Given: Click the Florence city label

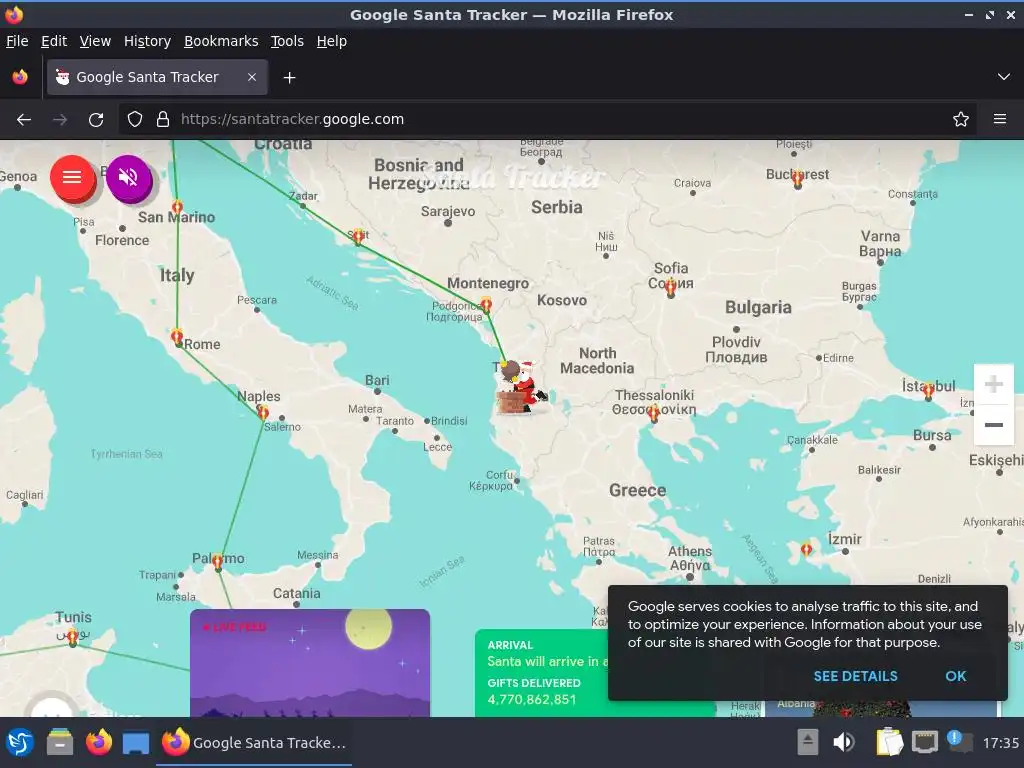Looking at the screenshot, I should coord(122,240).
